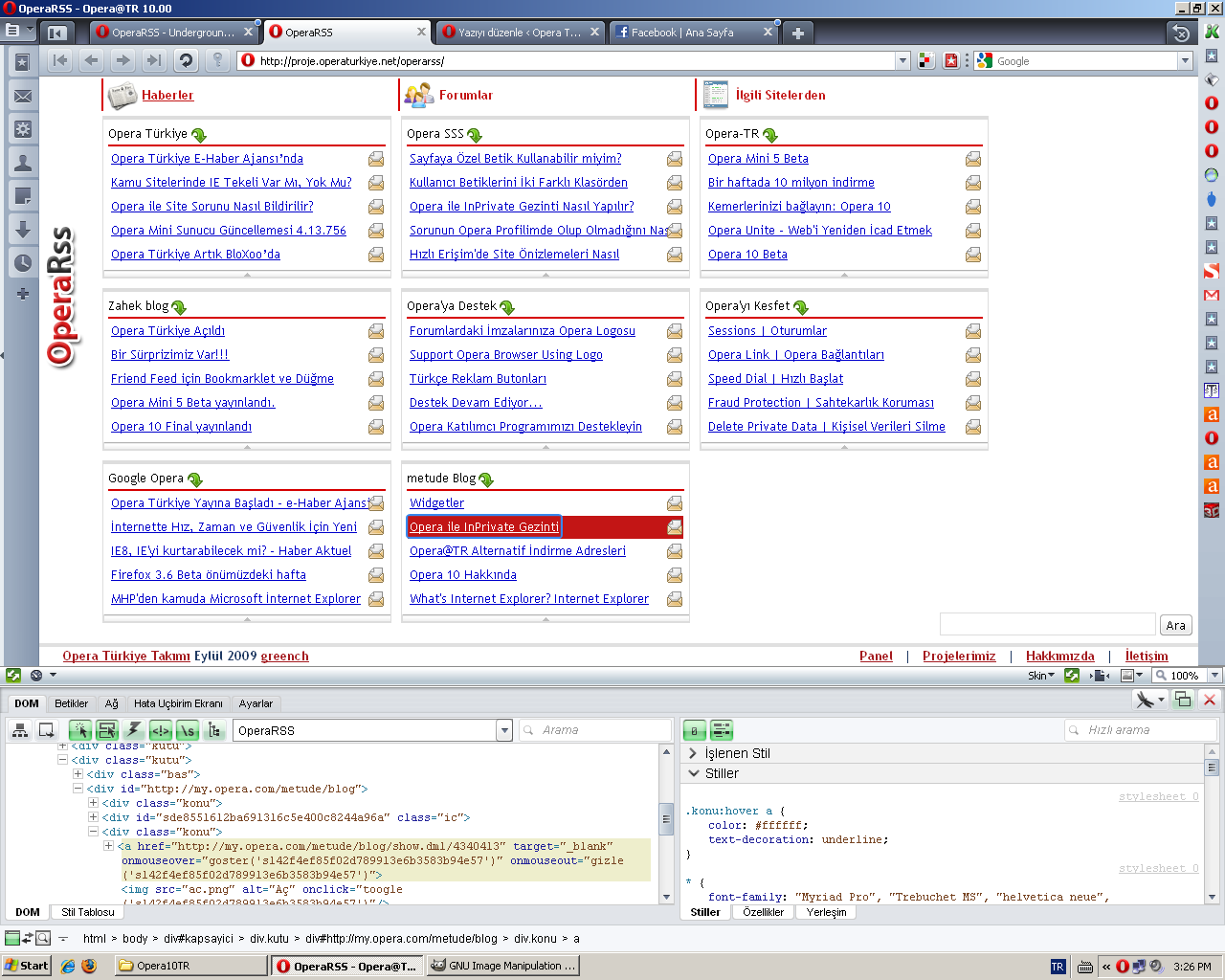Click the Ara search button
Viewport: 1225px width, 980px height.
[1175, 625]
